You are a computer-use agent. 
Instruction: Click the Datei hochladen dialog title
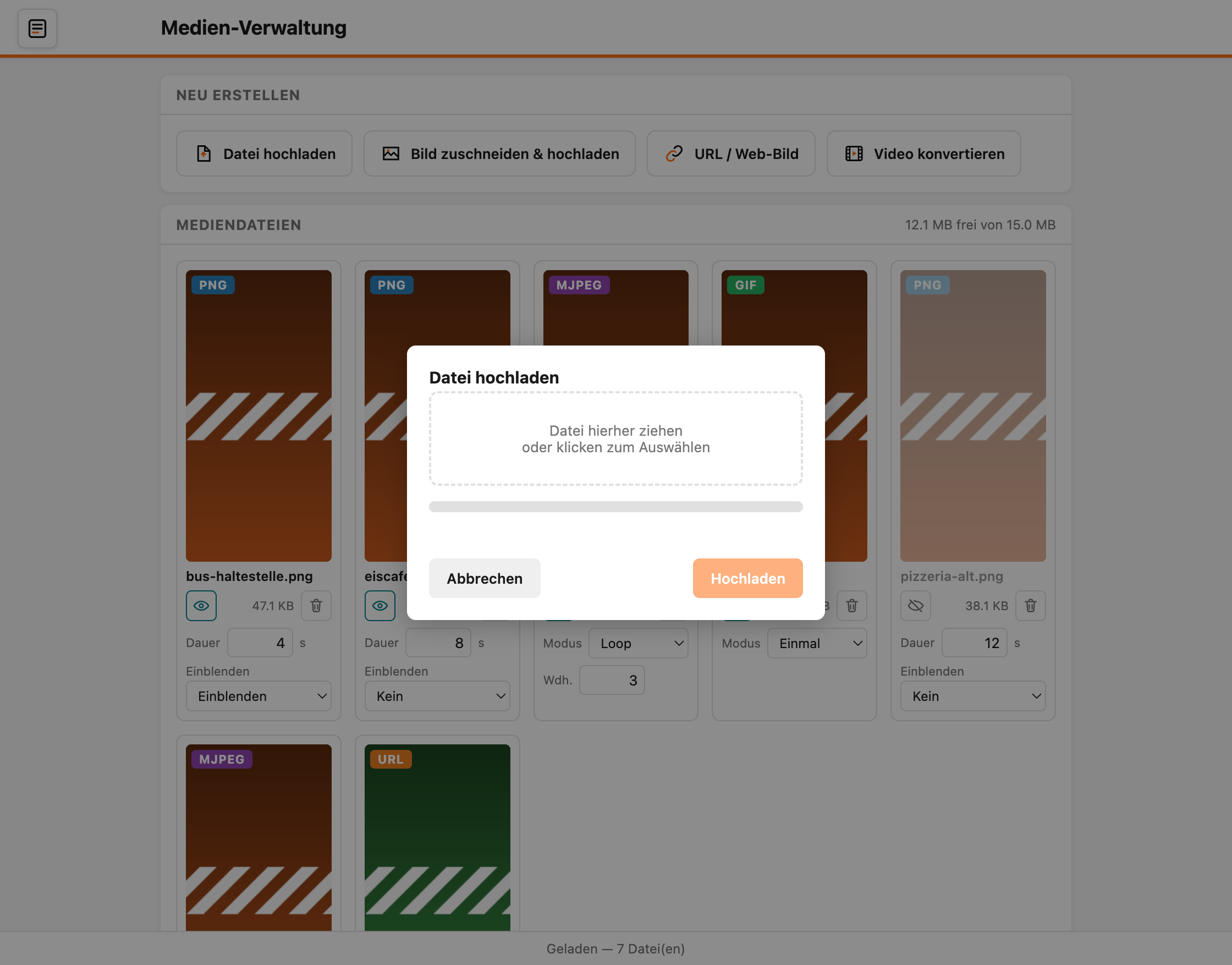[x=494, y=377]
